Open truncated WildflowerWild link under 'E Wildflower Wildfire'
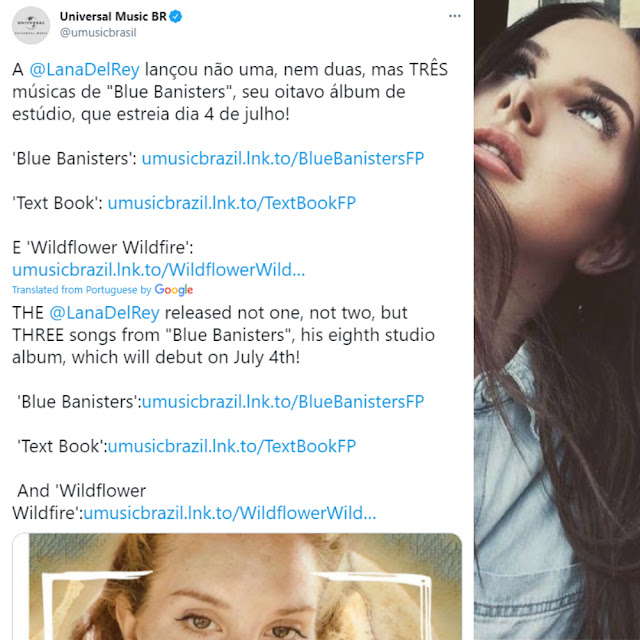Screen dimensions: 640x640 (159, 270)
